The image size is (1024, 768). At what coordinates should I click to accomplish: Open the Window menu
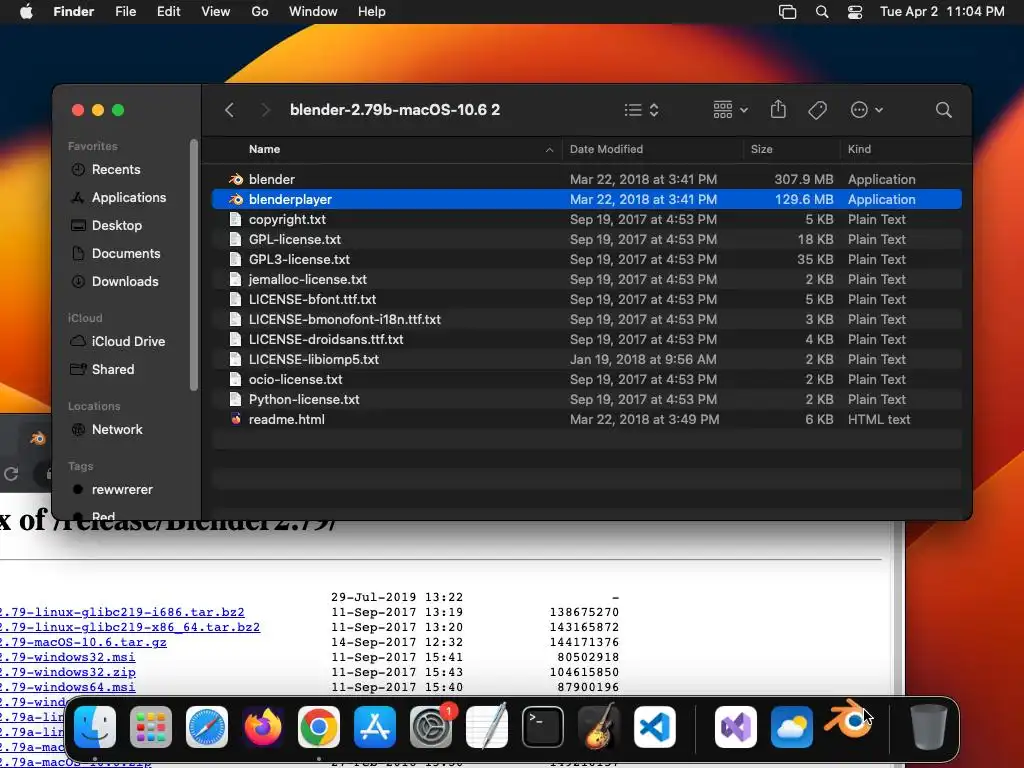(313, 12)
